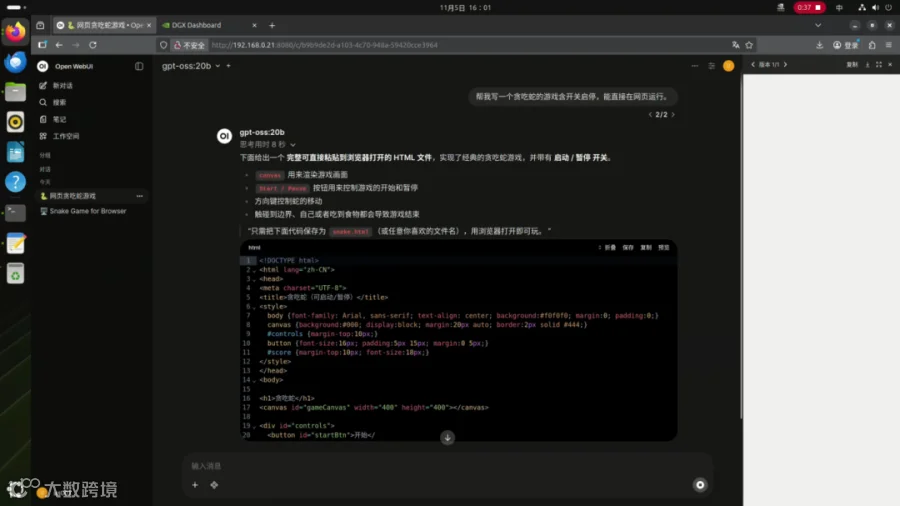Viewport: 900px width, 506px height.
Task: Click the plus attach button below message input
Action: point(195,485)
